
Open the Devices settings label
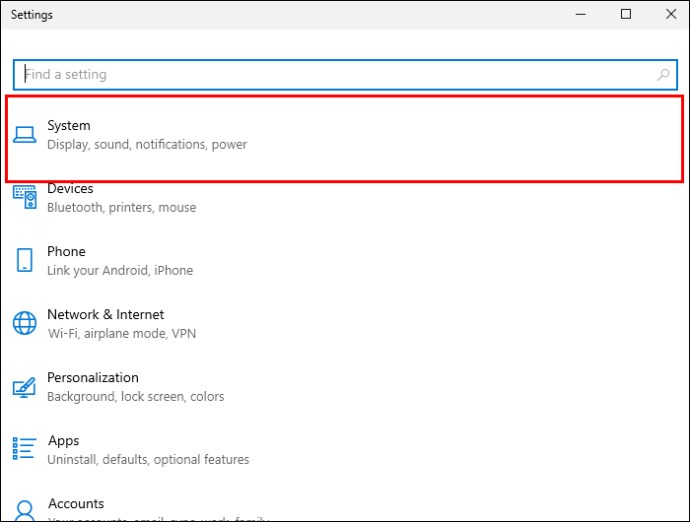point(70,189)
